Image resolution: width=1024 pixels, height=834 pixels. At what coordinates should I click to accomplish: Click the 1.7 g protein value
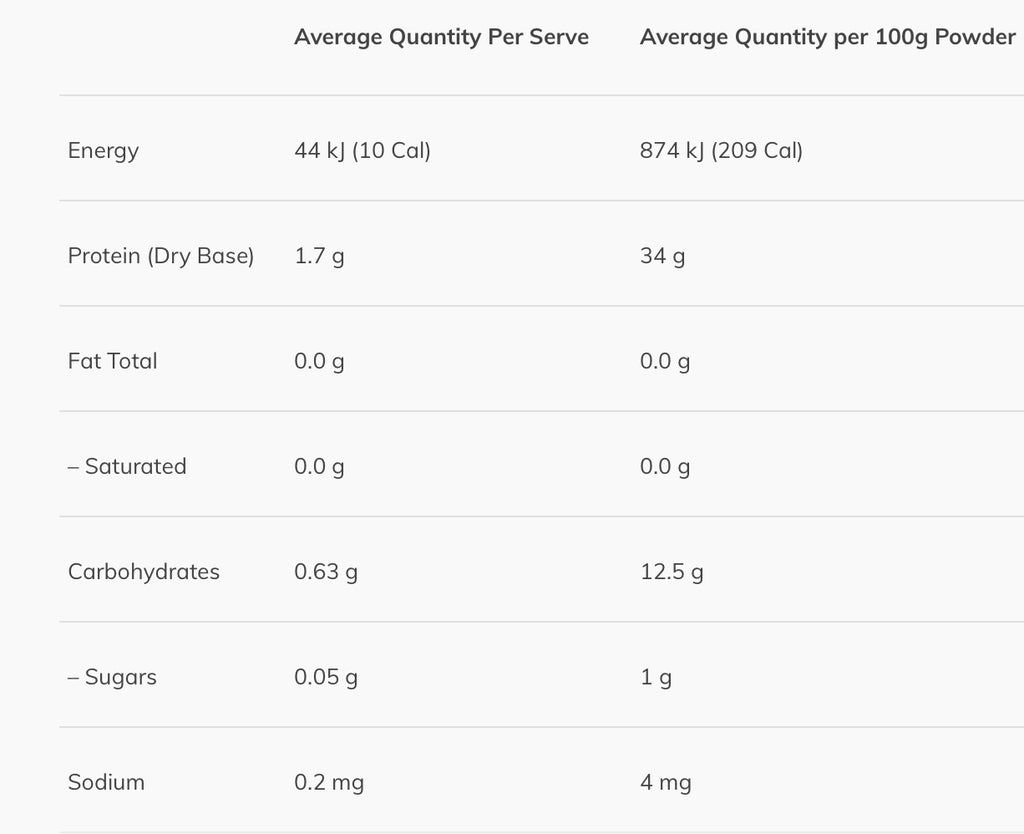319,256
